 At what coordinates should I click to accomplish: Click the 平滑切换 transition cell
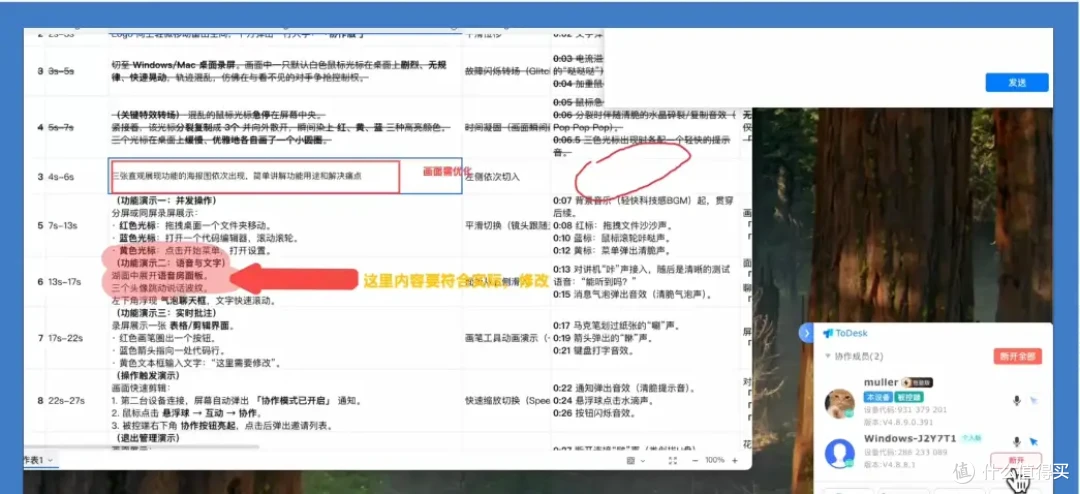pos(508,224)
